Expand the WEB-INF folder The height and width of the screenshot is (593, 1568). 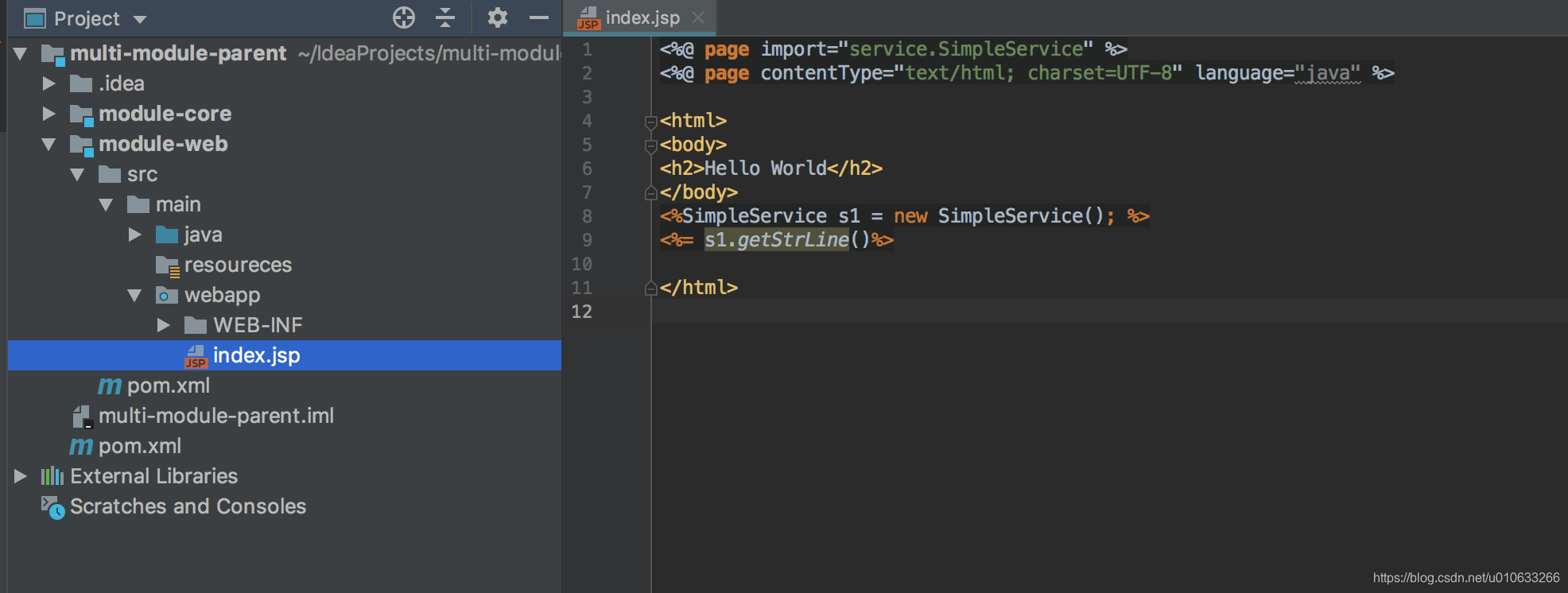[x=164, y=325]
